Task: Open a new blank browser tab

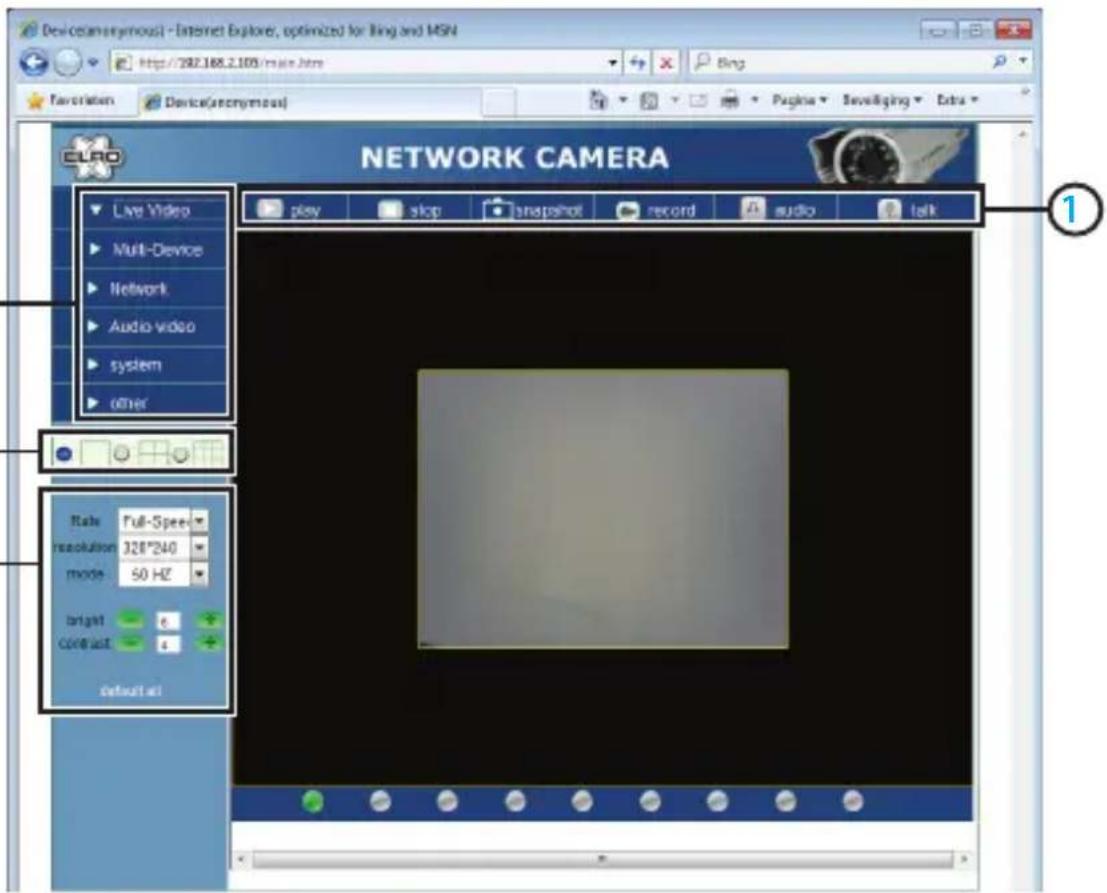Action: 499,103
